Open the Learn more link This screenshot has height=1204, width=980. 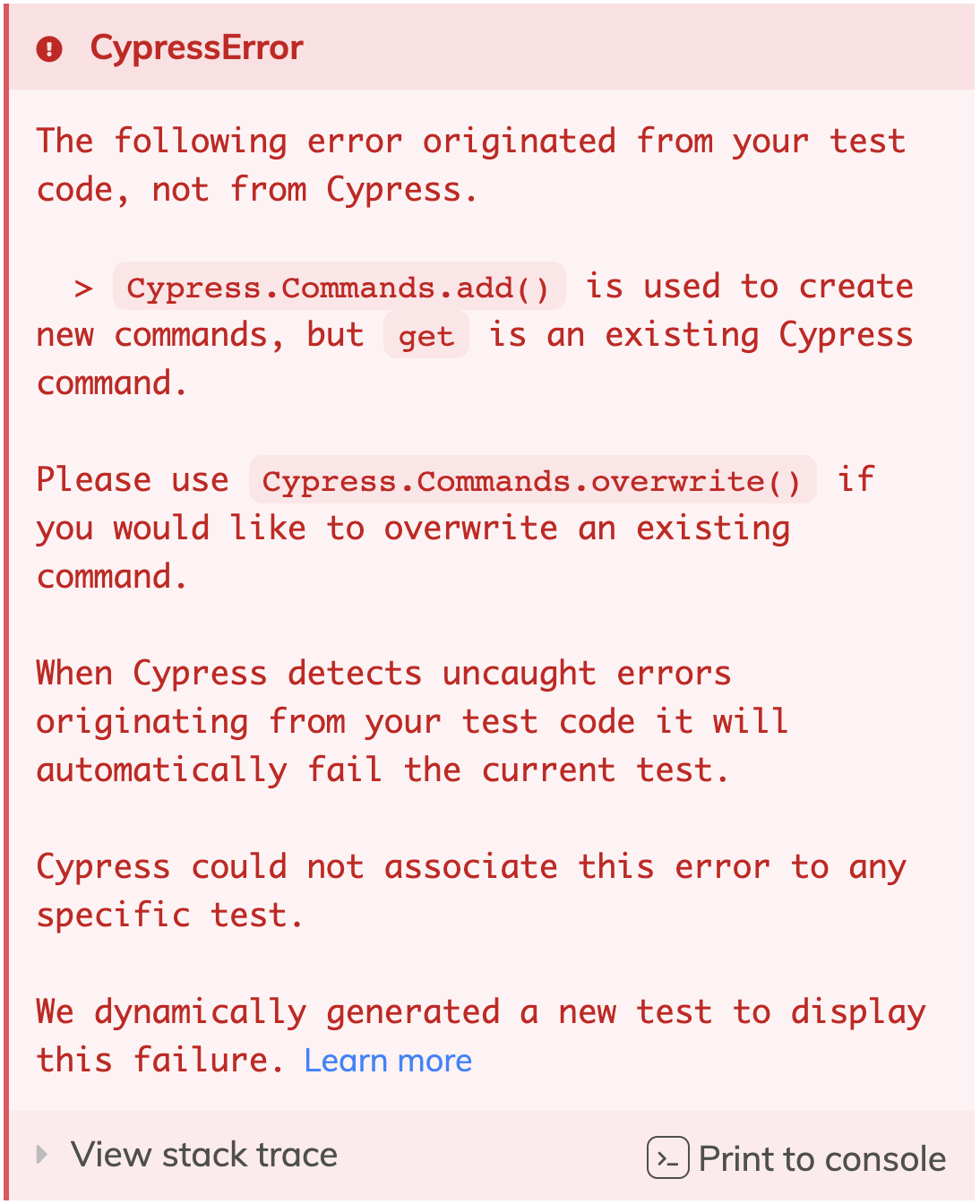(388, 1061)
